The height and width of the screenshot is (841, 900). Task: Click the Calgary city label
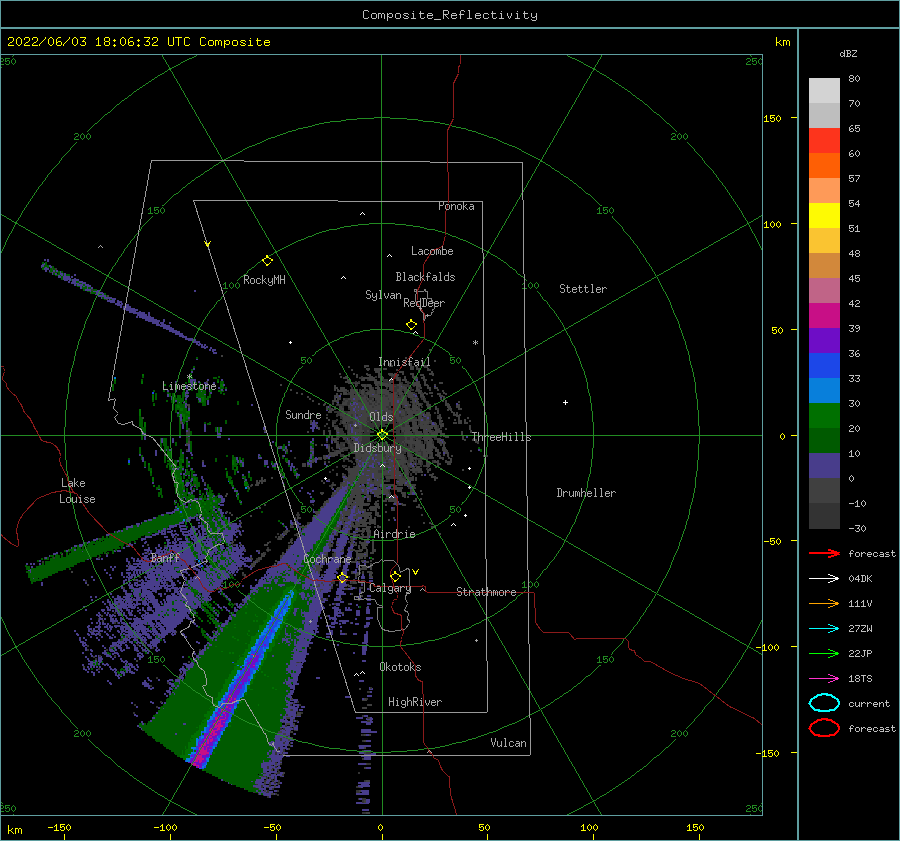[390, 588]
